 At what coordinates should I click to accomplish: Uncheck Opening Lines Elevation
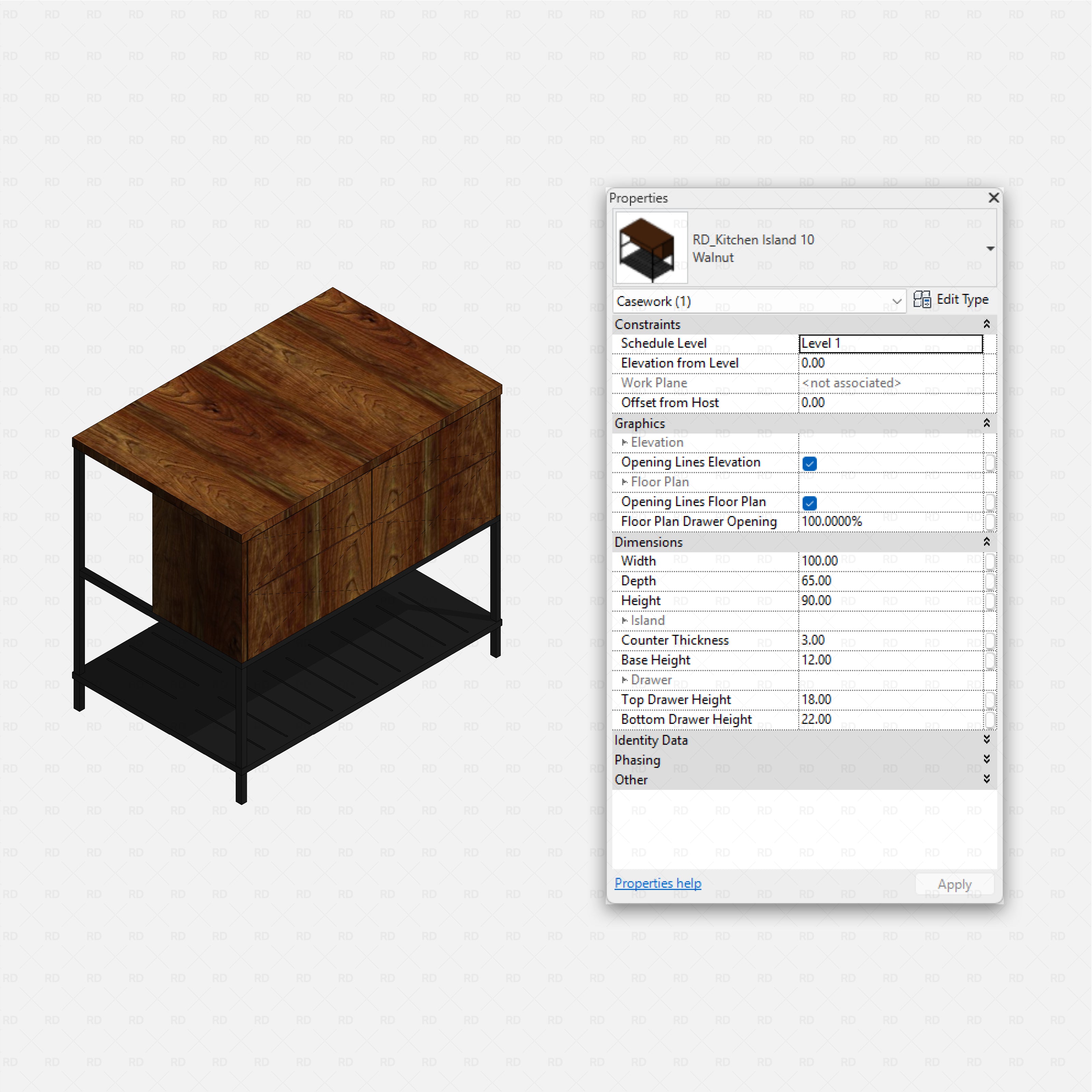pos(809,463)
